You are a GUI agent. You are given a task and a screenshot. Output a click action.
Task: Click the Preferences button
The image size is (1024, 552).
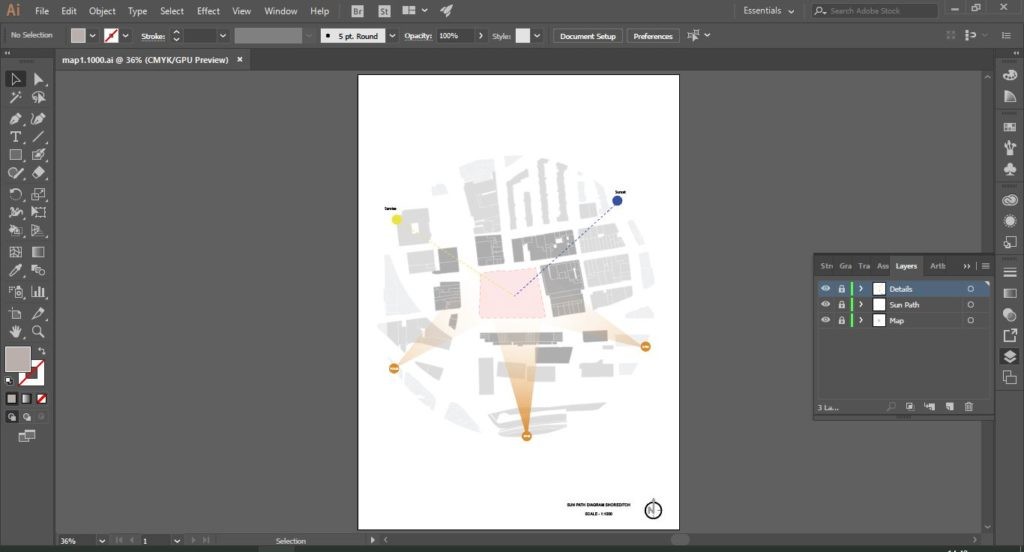pyautogui.click(x=652, y=36)
